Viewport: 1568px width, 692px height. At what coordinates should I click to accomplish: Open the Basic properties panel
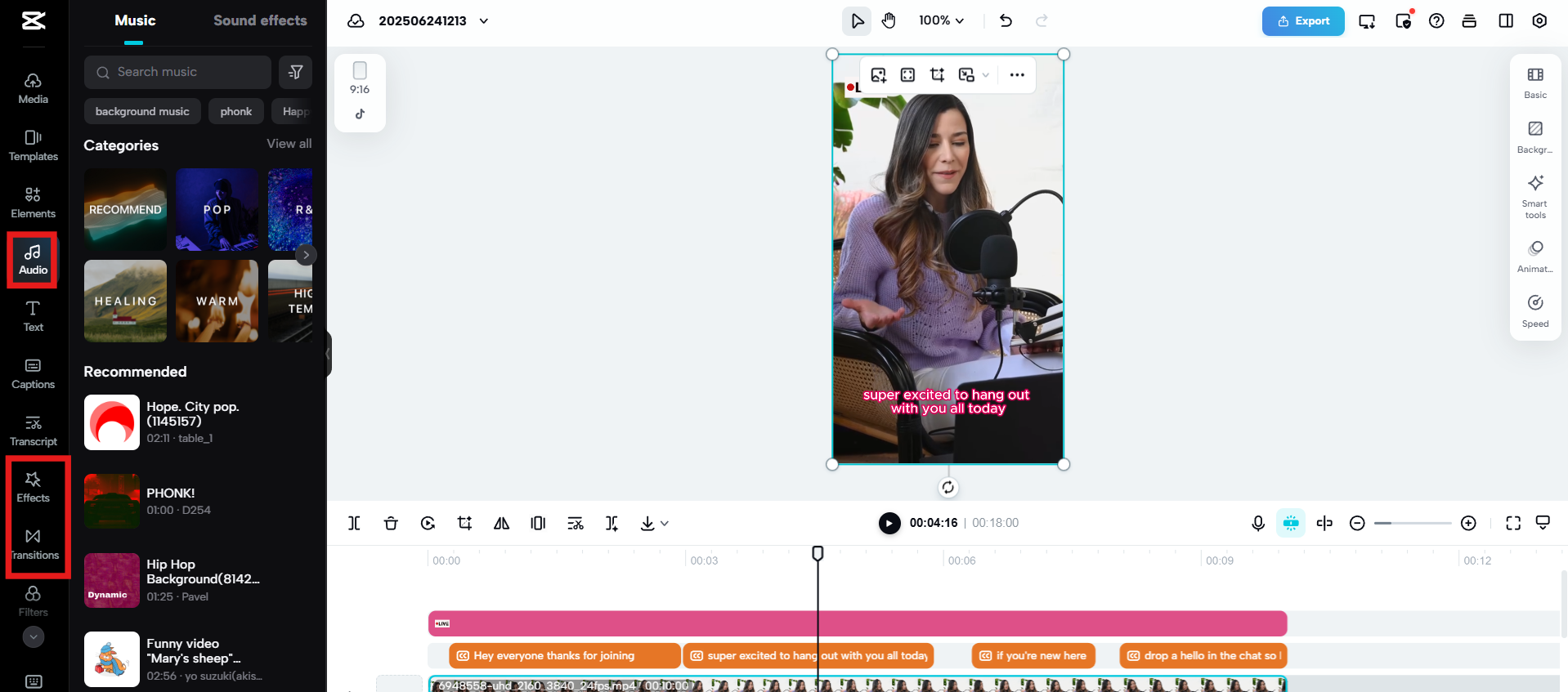click(1535, 83)
